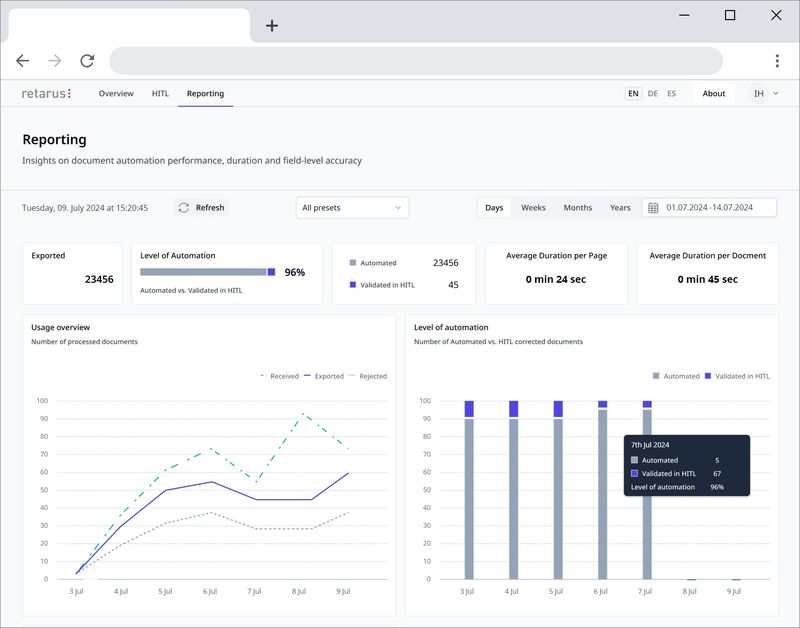Image resolution: width=800 pixels, height=628 pixels.
Task: Click the 96% automation percentage
Action: pos(294,272)
